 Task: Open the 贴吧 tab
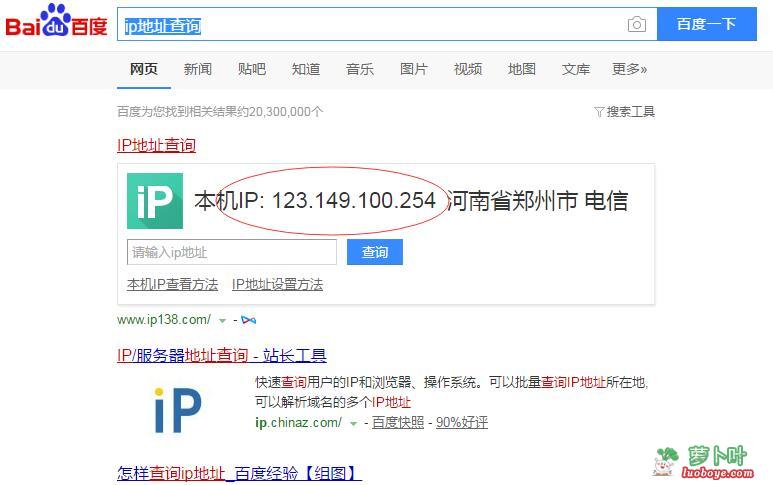251,69
